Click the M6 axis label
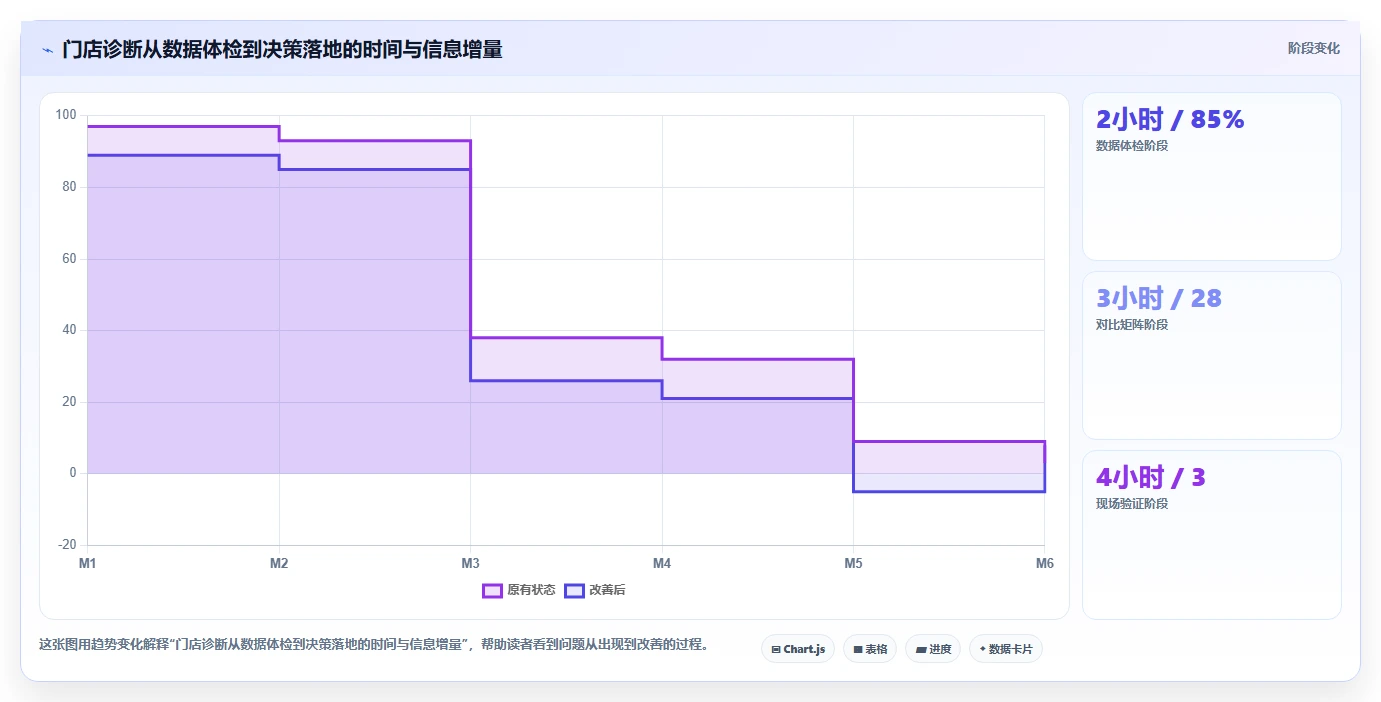 tap(1044, 564)
